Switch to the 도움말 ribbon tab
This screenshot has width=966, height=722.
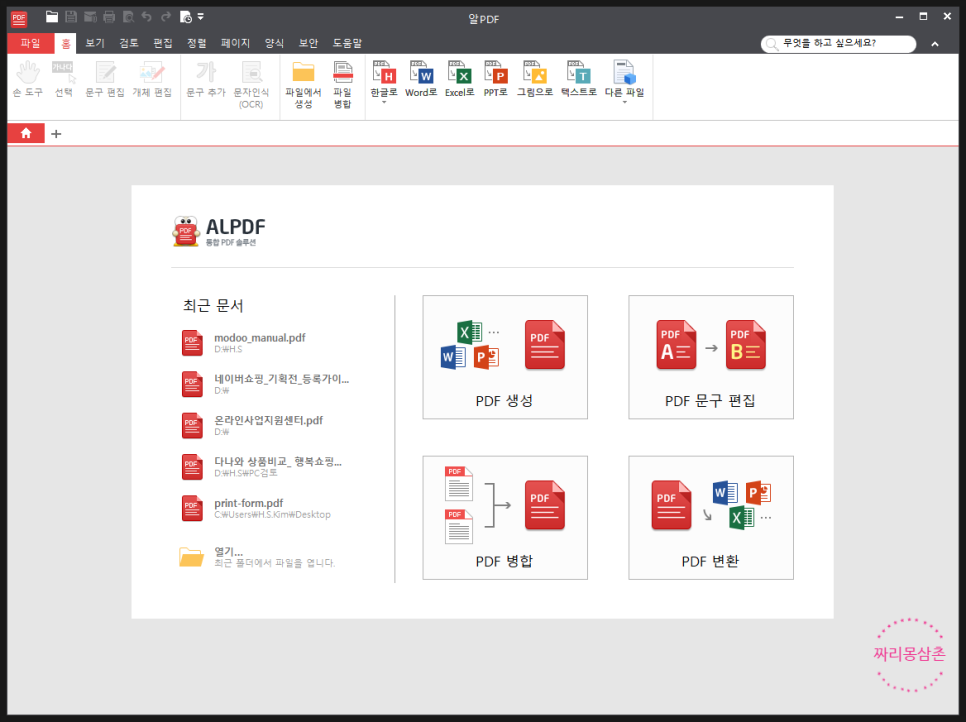click(x=347, y=43)
